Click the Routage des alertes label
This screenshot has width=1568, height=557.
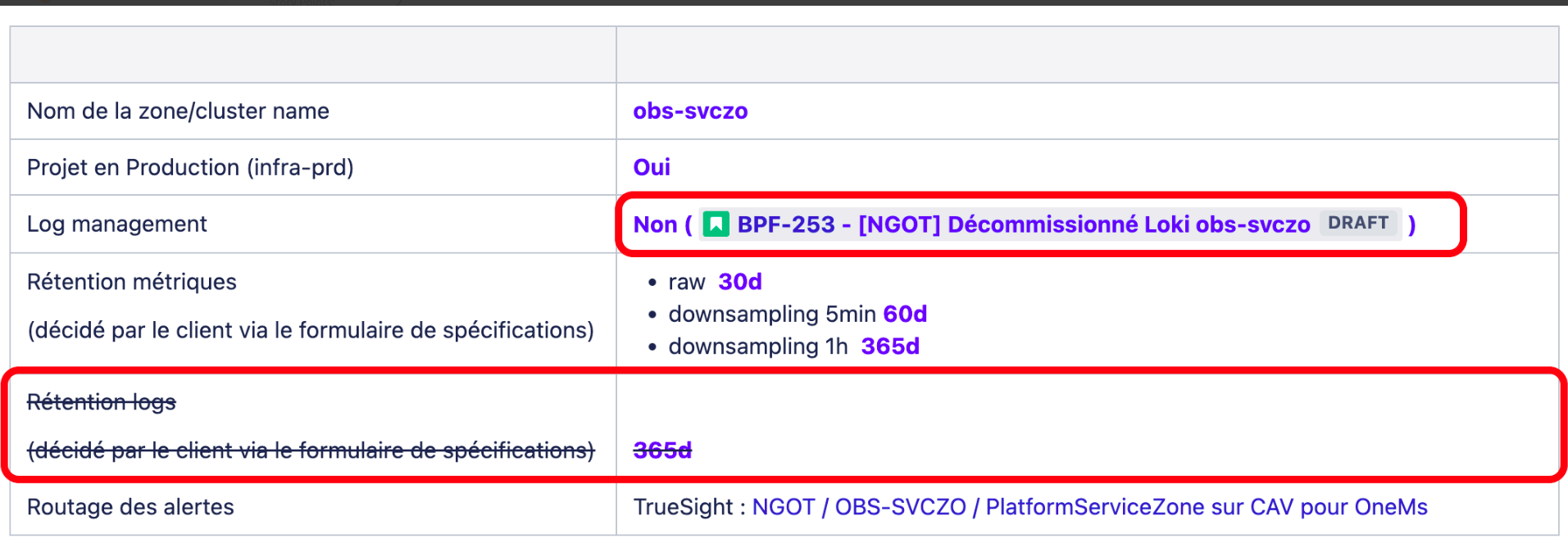point(130,507)
